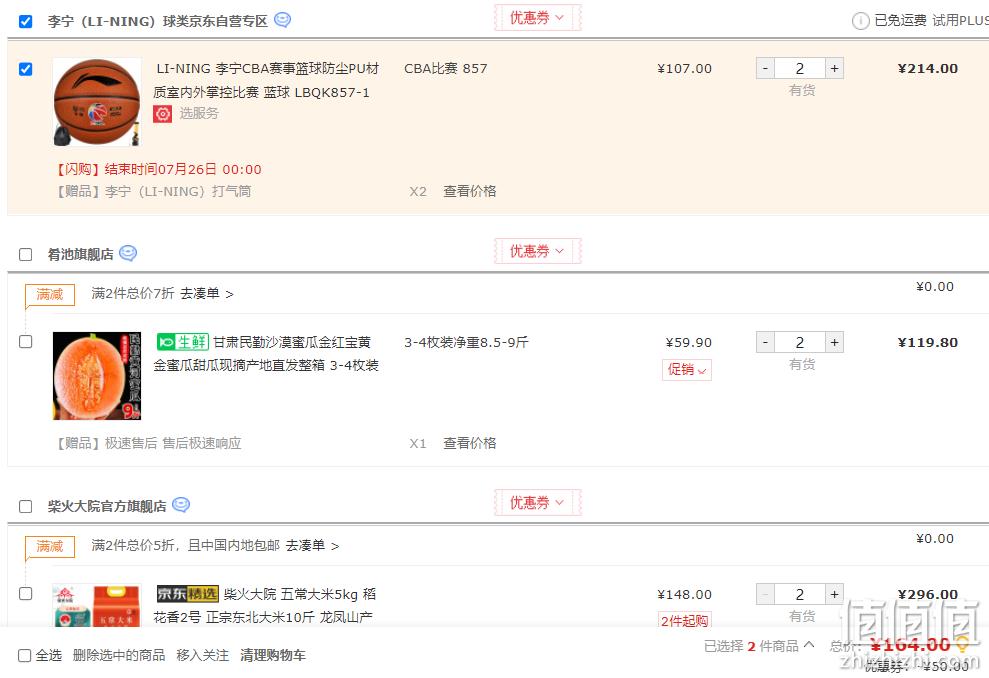
Task: Click the basketball subtotal ¥214.00
Action: pos(927,68)
